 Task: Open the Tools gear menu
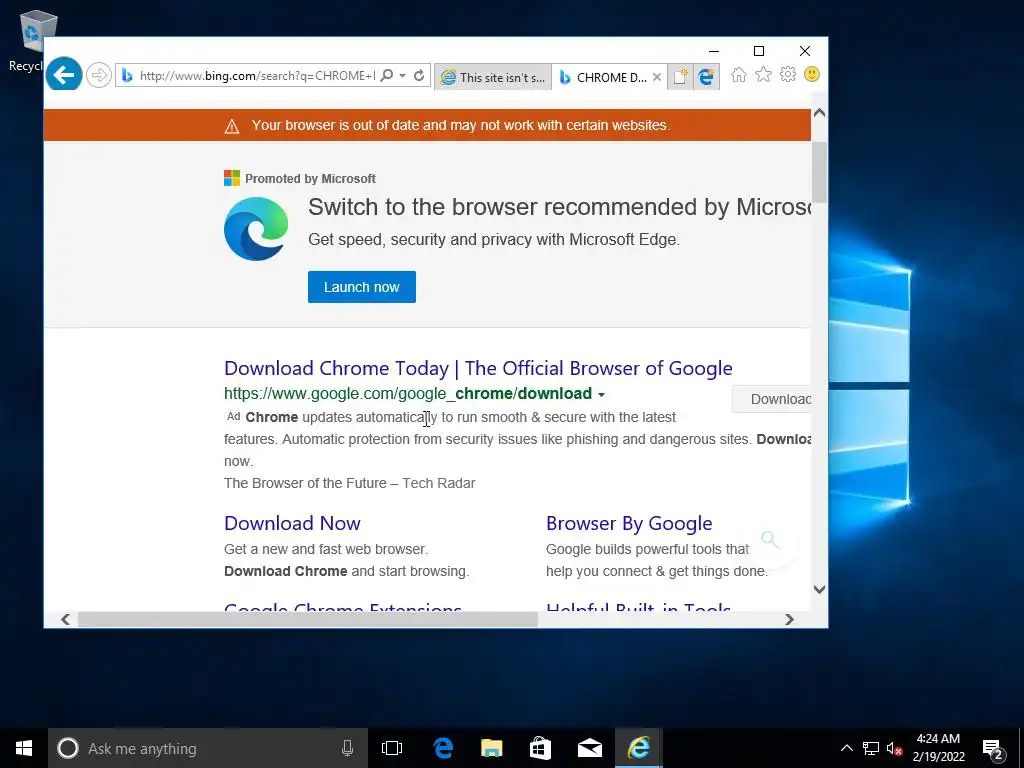788,74
